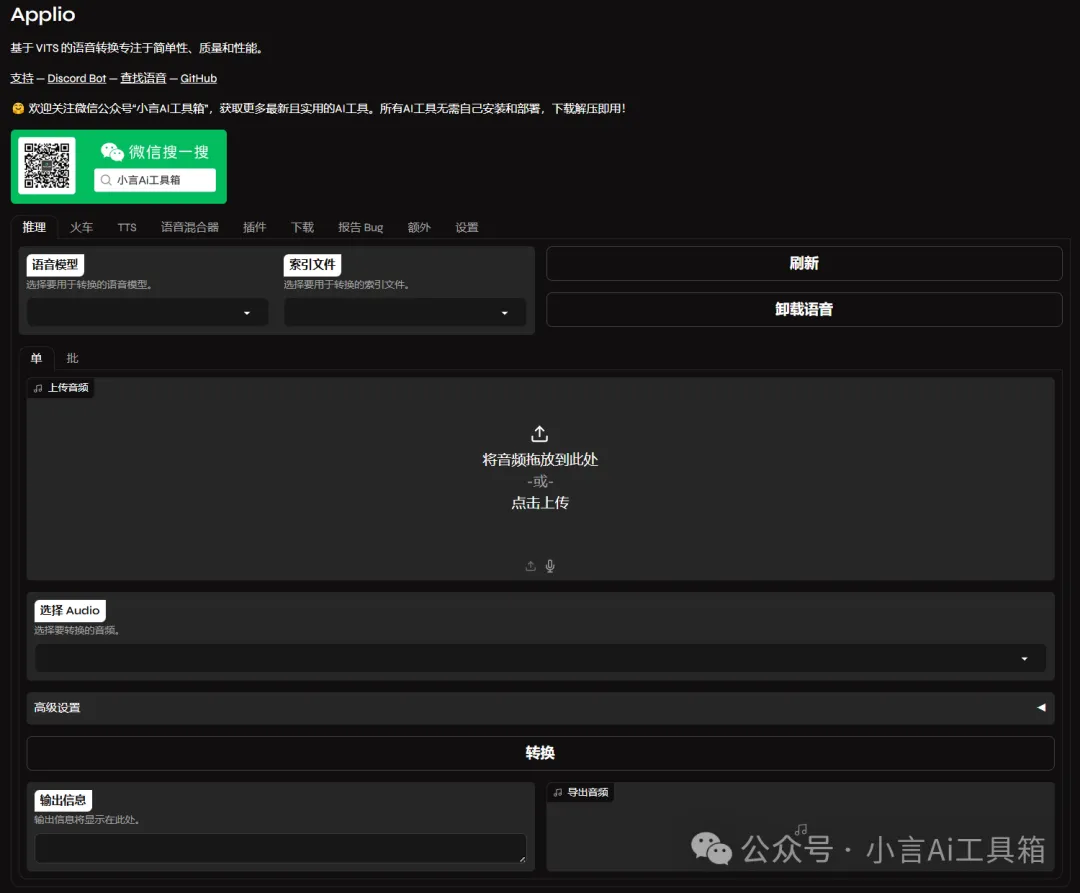Select the 单 sub-tab
The height and width of the screenshot is (893, 1080).
point(37,358)
